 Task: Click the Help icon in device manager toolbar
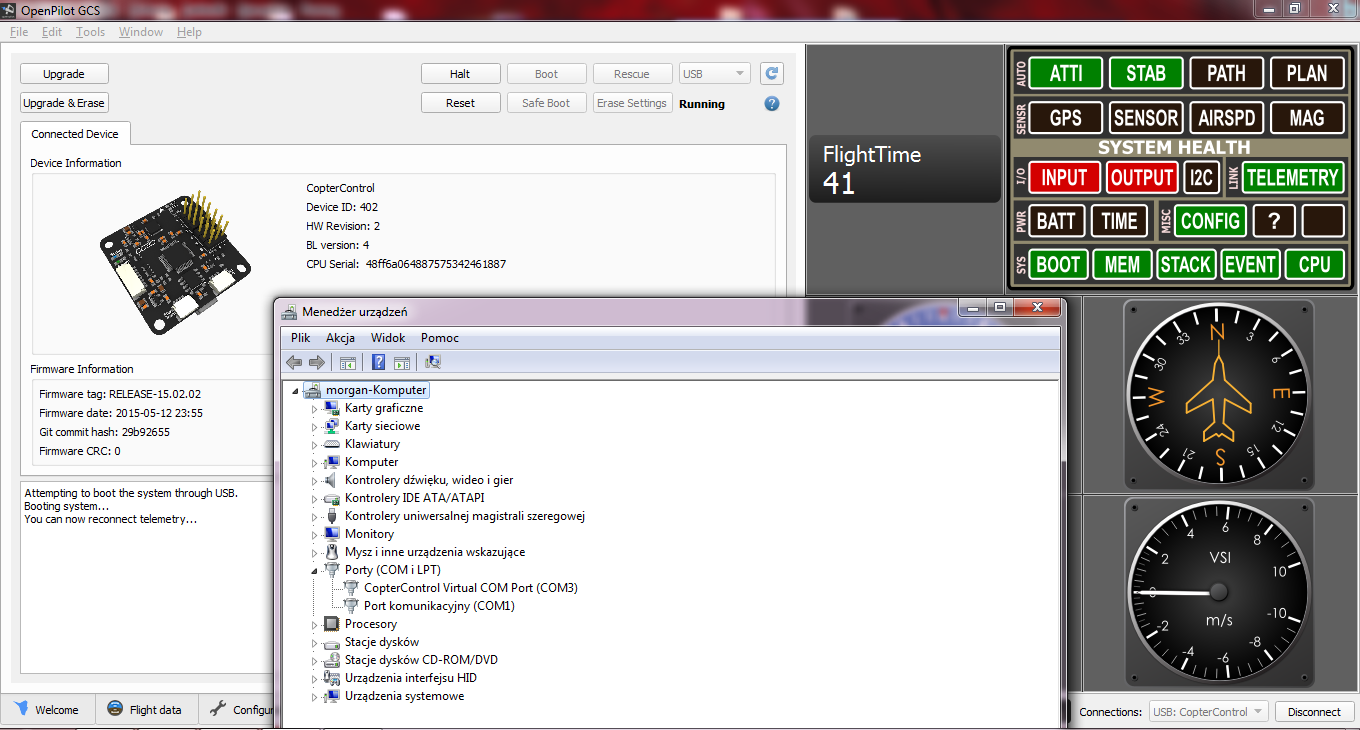point(378,362)
